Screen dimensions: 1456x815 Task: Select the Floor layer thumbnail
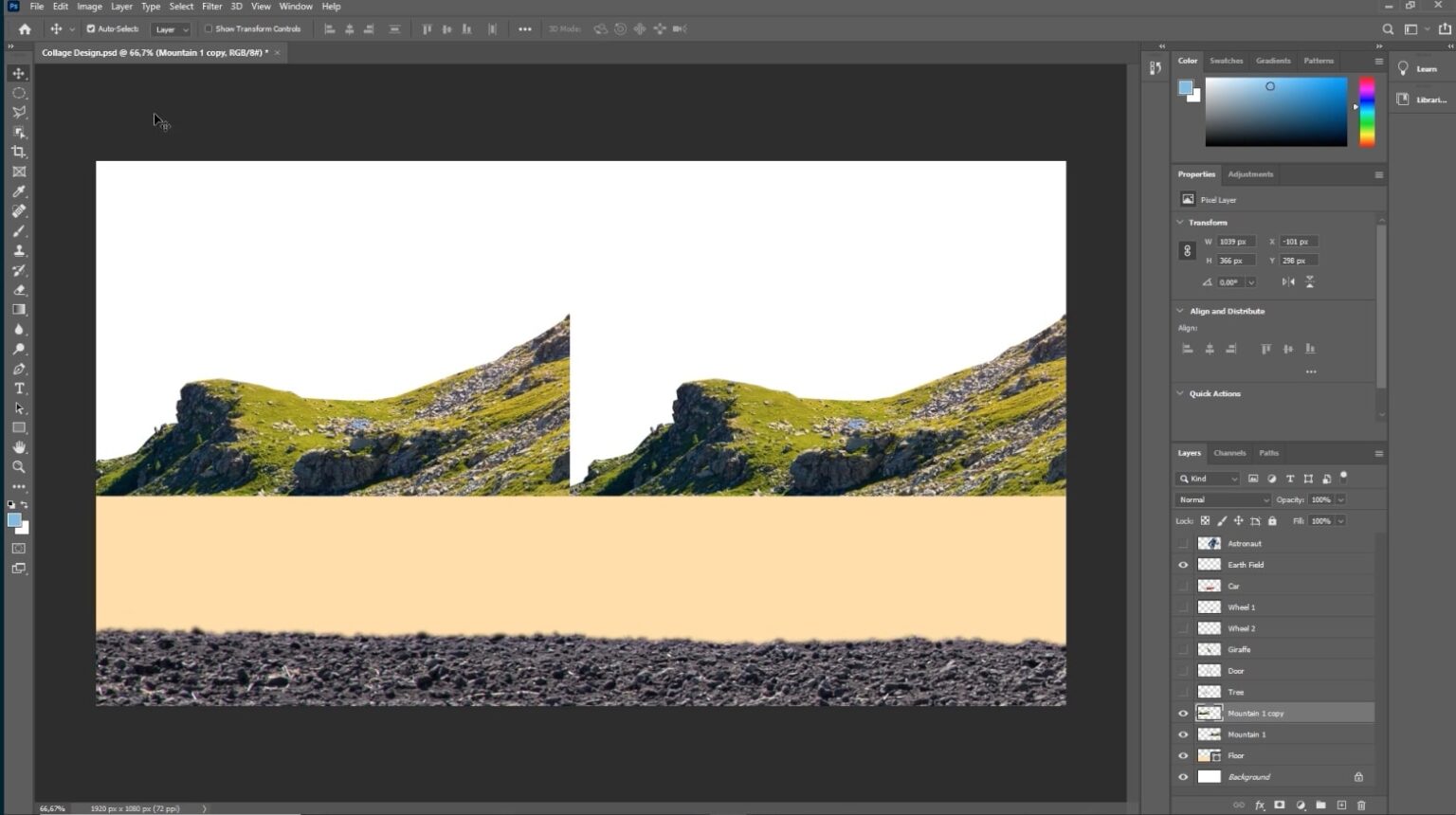tap(1210, 755)
